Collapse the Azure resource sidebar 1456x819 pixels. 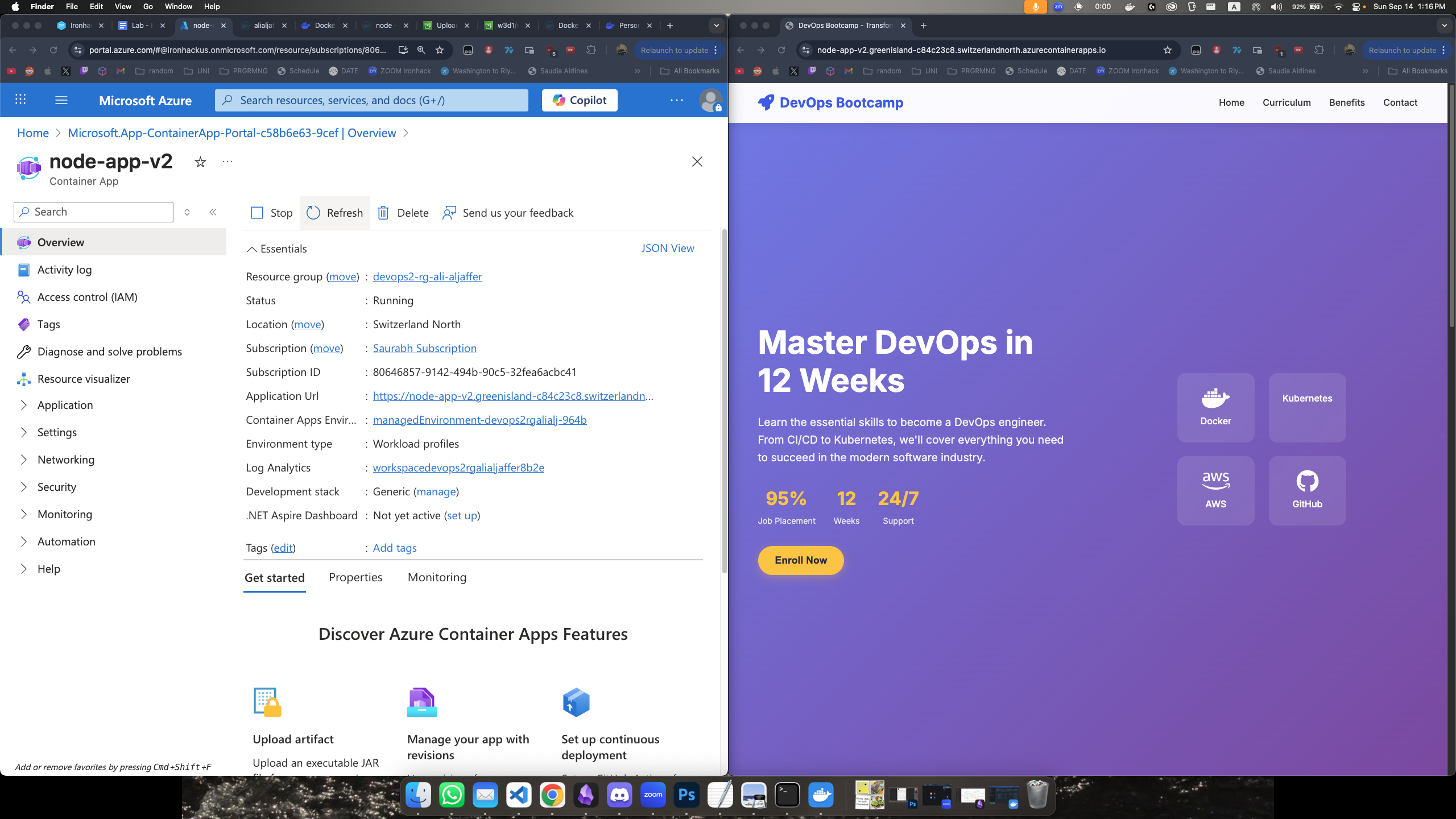coord(213,212)
